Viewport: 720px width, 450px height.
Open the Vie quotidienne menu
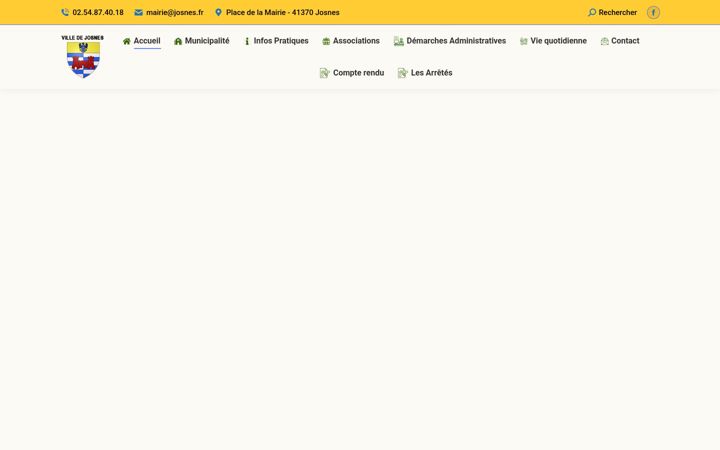(x=558, y=41)
